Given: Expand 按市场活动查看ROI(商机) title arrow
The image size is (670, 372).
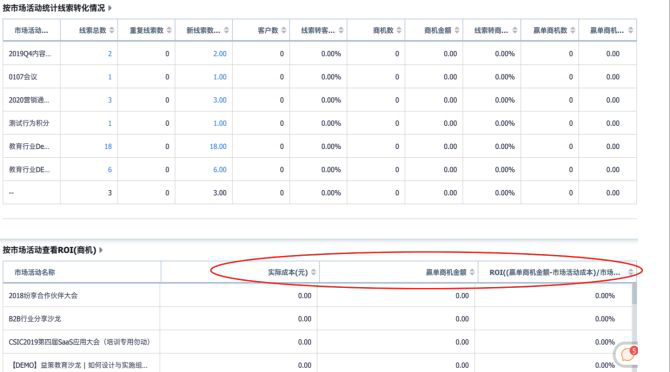Looking at the screenshot, I should coord(101,250).
